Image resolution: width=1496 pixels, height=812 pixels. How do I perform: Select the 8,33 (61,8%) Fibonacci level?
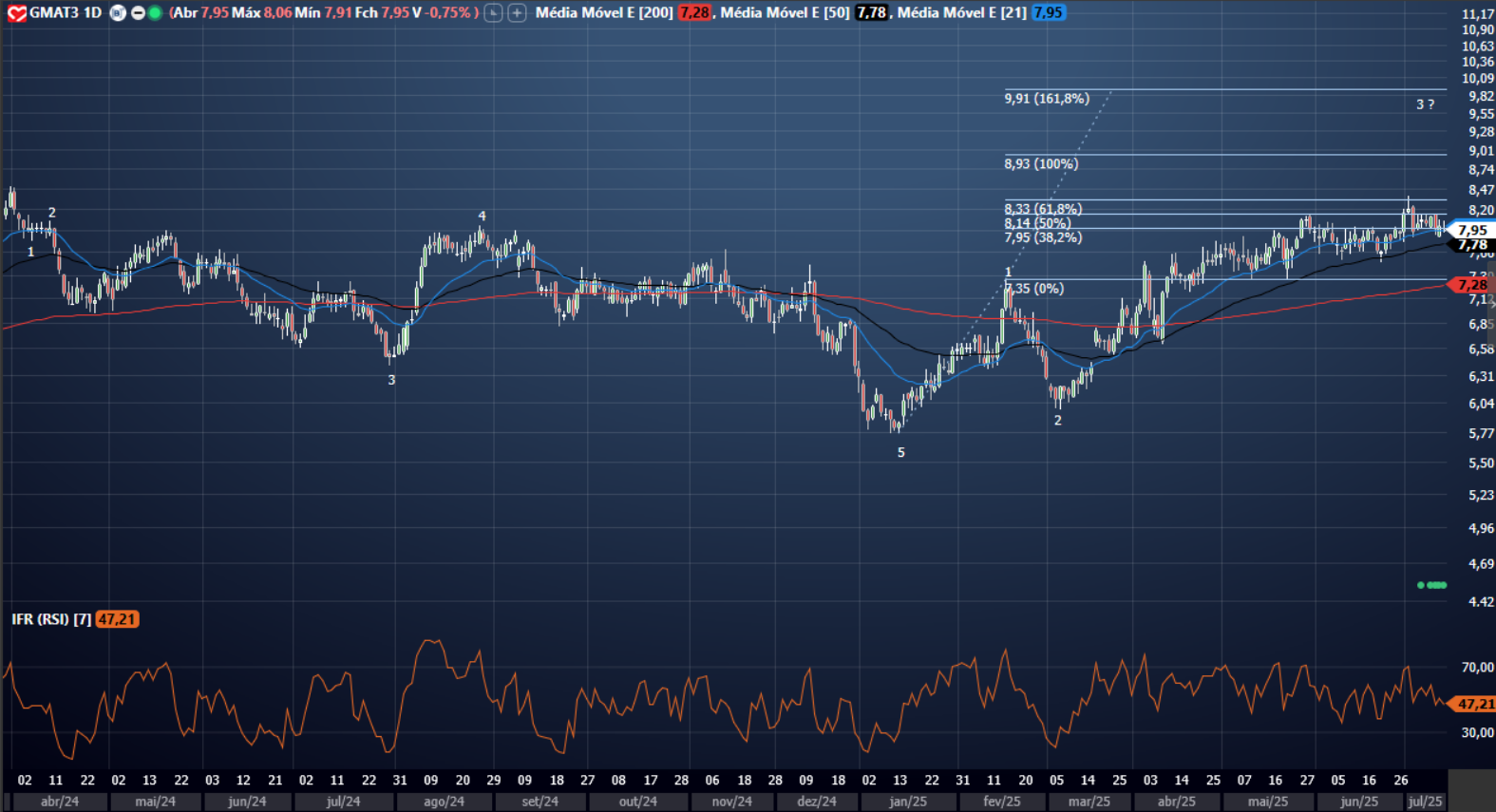pos(1043,209)
